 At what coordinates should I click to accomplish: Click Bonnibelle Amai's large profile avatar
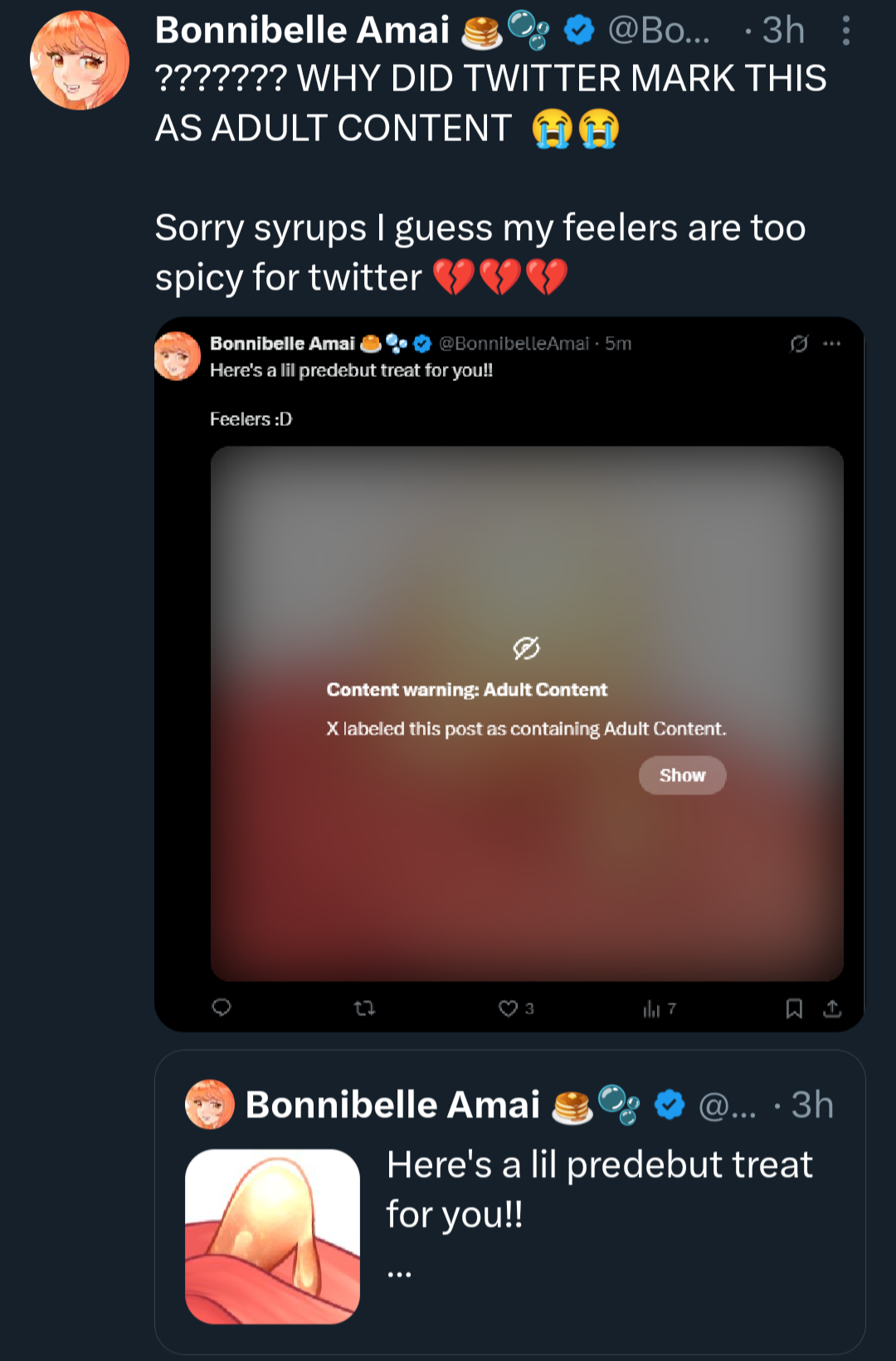click(x=80, y=61)
